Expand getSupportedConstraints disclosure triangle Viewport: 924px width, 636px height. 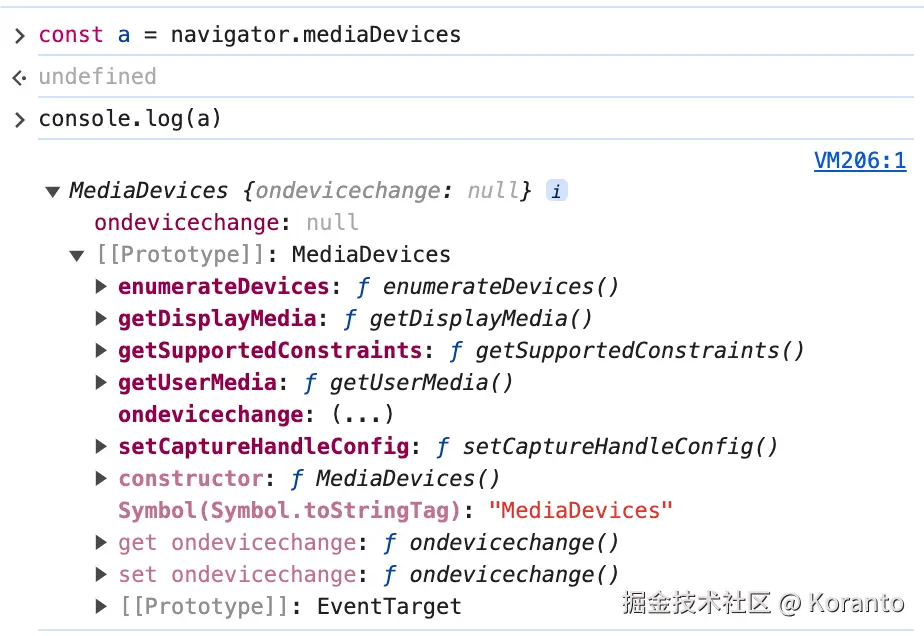click(101, 350)
